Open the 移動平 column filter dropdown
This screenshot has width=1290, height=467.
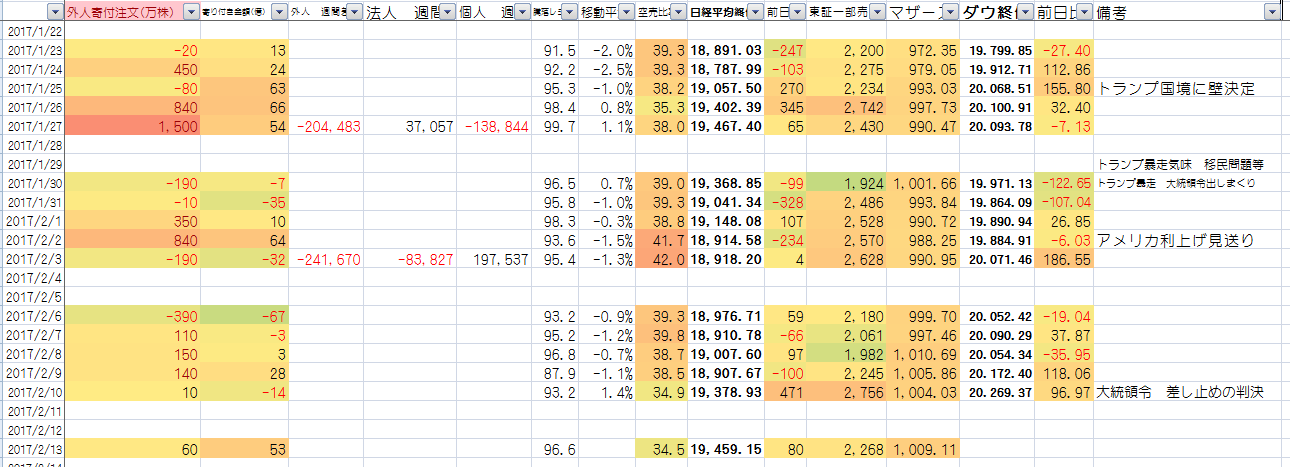(x=624, y=12)
